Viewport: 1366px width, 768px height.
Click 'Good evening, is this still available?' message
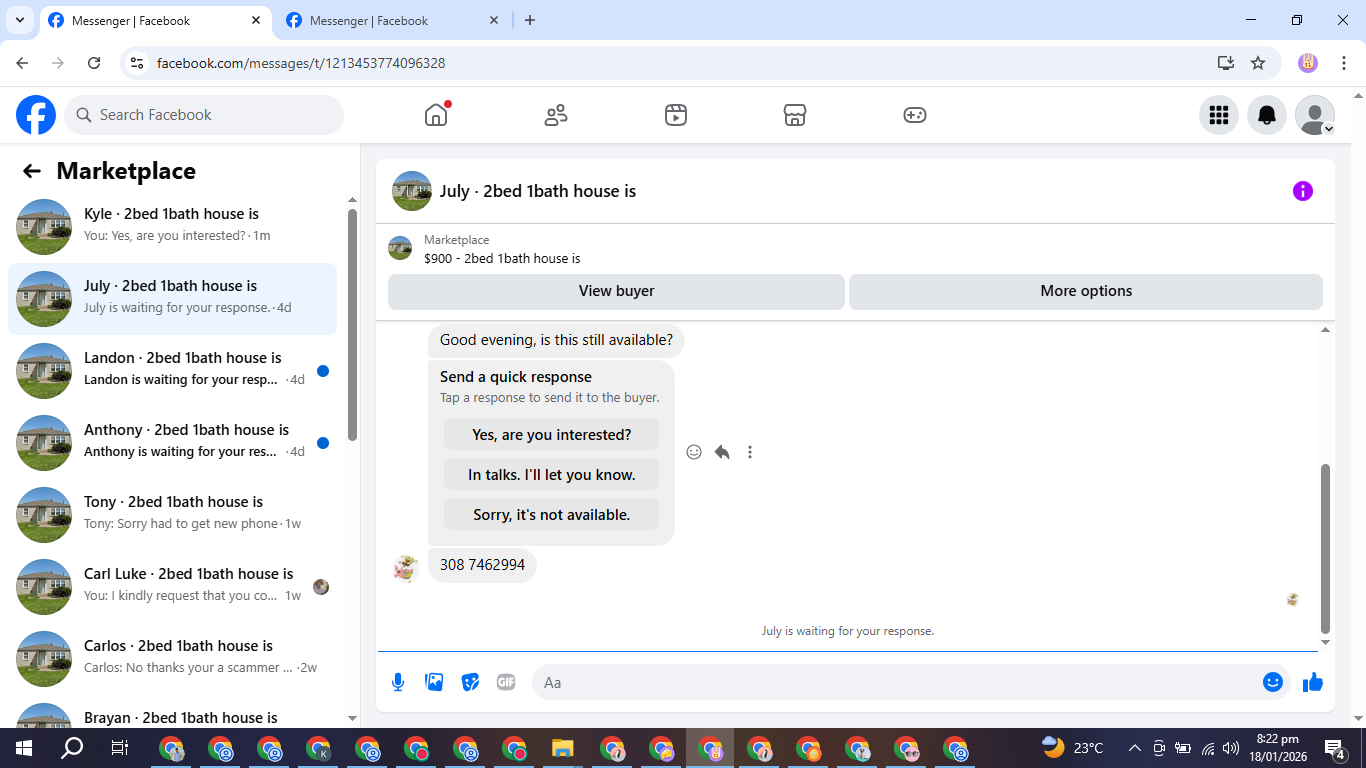click(x=556, y=340)
